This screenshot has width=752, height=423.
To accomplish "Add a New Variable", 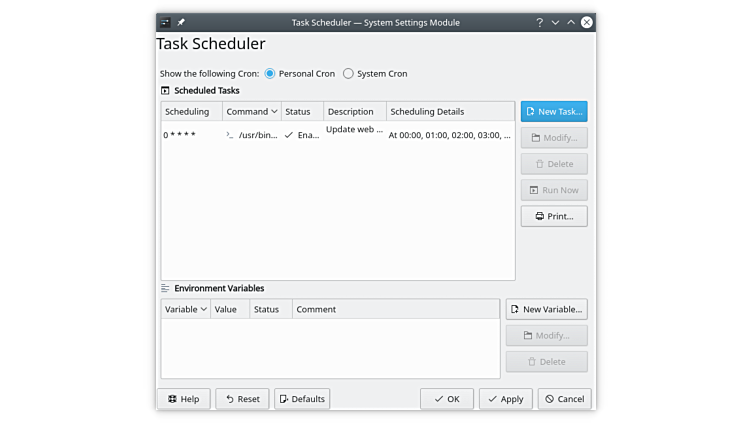I will [x=546, y=309].
